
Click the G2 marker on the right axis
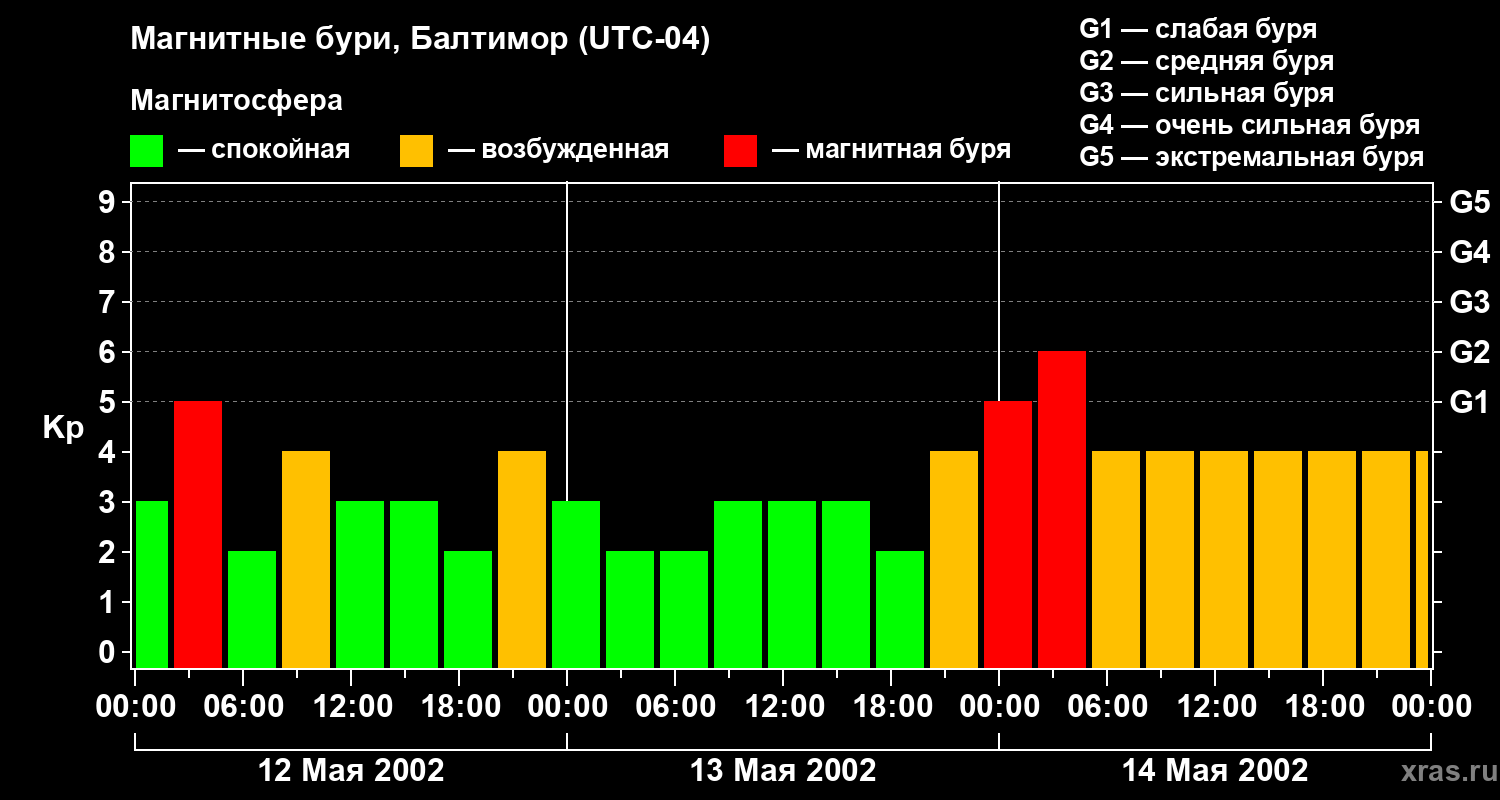tap(1469, 352)
